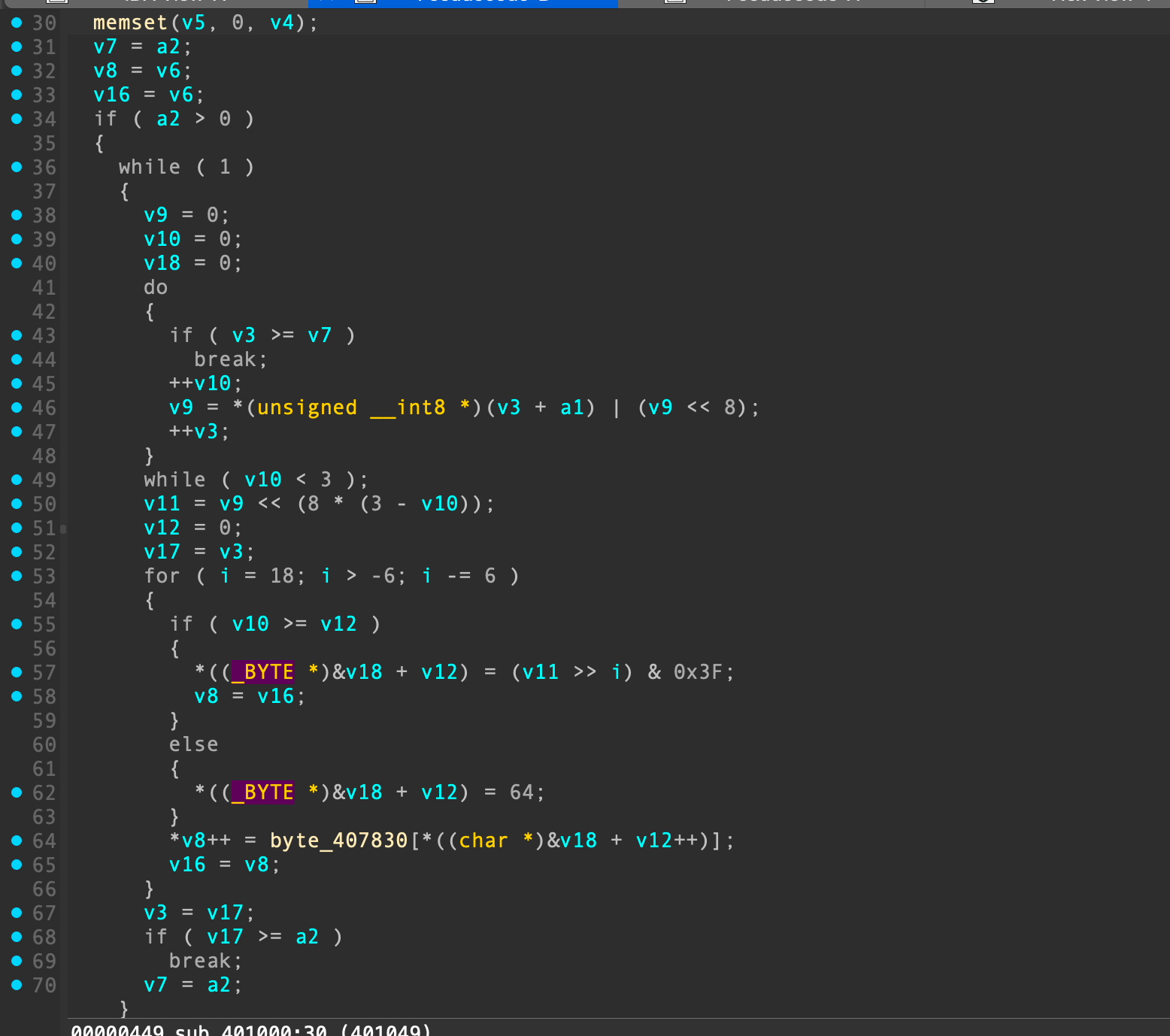
Task: Click 'while ( v10 < 3 );' statement
Action: click(x=256, y=480)
